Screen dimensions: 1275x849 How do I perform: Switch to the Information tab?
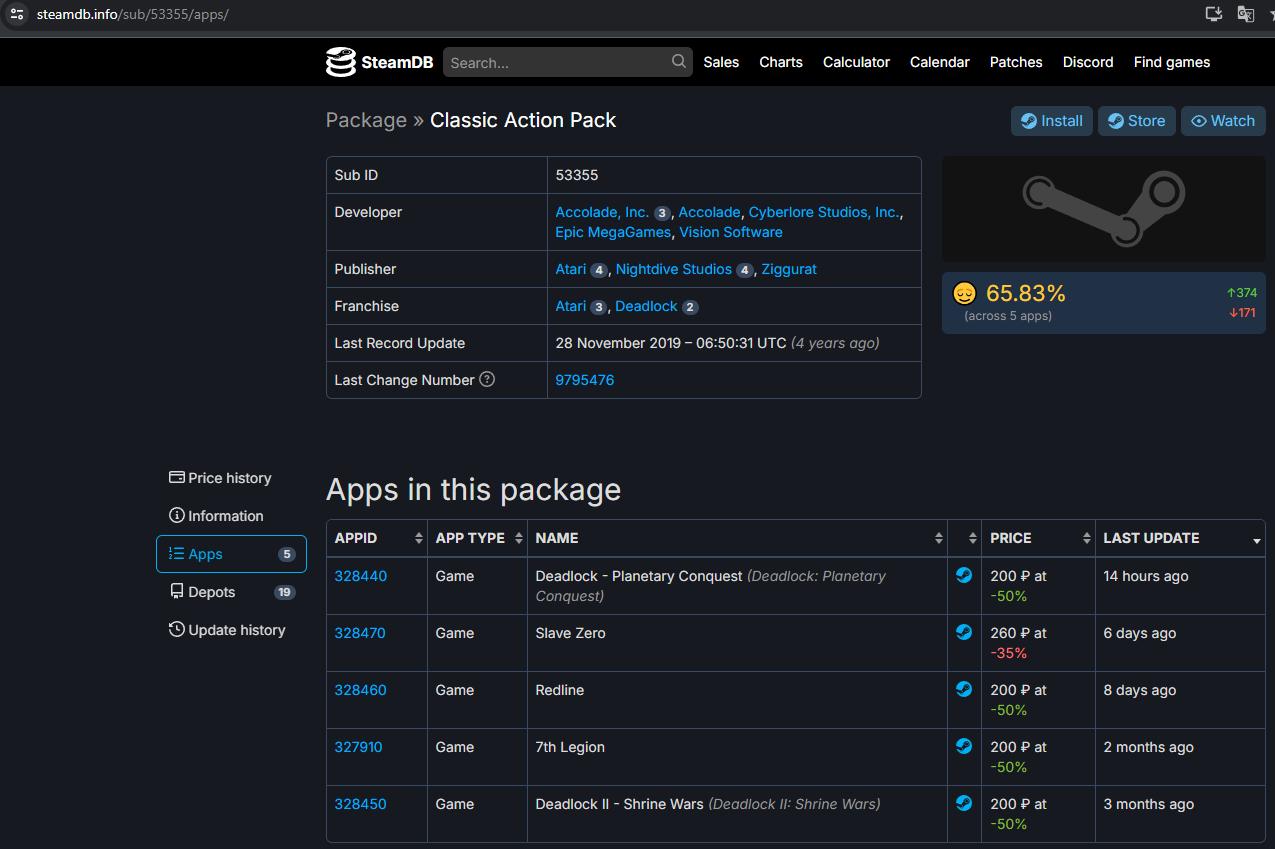[231, 516]
